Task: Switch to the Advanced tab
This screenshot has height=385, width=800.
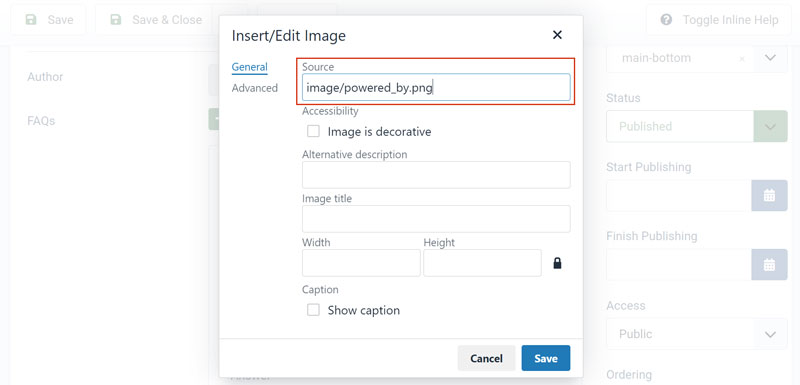Action: (255, 88)
